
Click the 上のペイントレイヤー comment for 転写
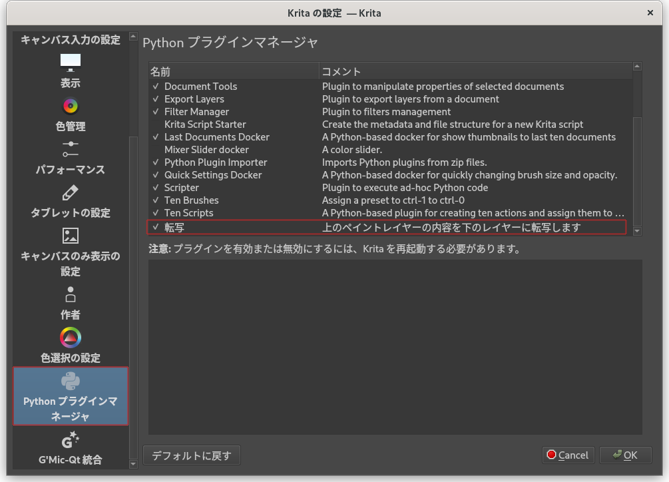tap(451, 228)
